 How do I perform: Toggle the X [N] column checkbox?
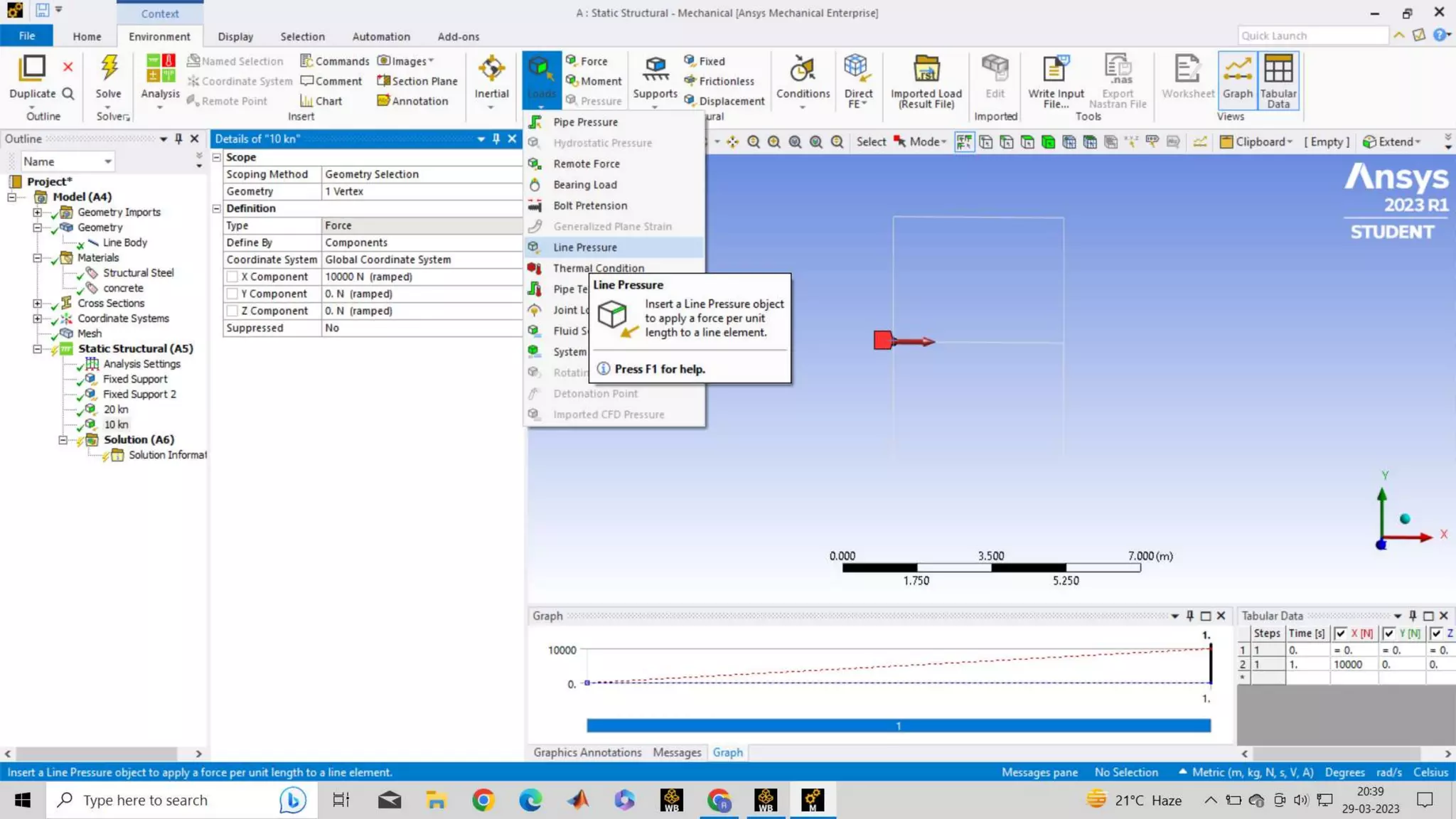tap(1340, 633)
